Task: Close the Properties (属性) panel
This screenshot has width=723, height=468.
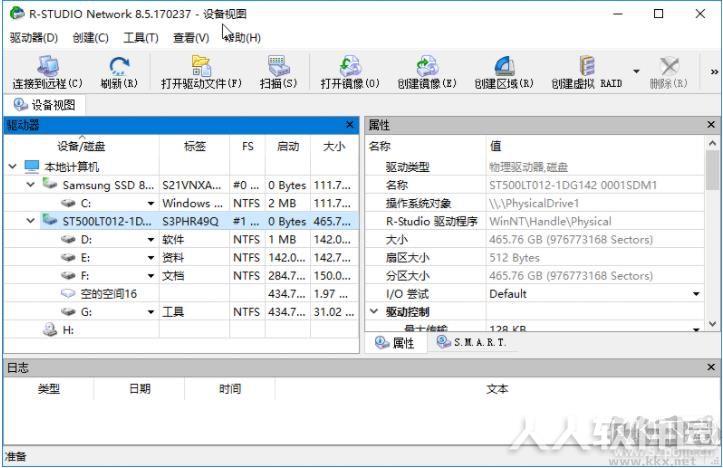Action: click(711, 124)
